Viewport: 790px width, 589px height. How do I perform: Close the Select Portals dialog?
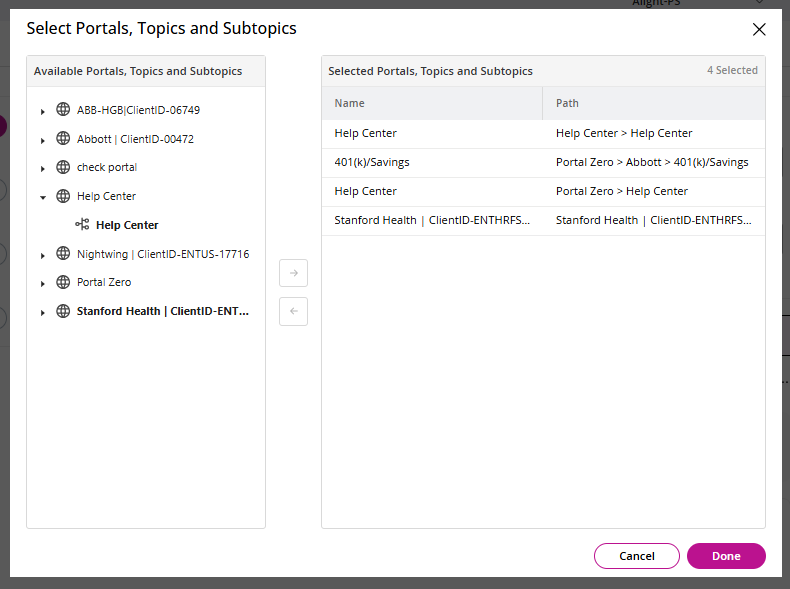point(759,29)
